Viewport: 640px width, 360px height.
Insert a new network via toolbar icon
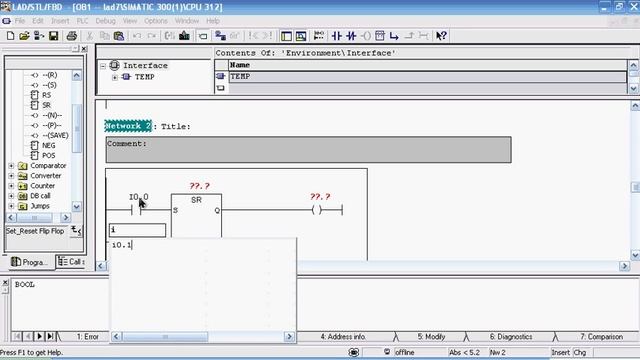click(x=319, y=36)
